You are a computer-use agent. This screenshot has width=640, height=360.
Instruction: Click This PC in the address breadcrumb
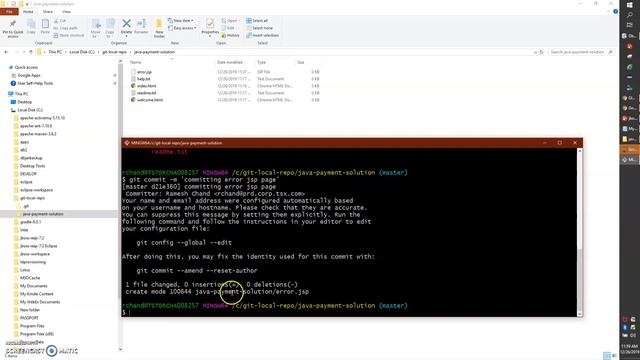click(55, 52)
